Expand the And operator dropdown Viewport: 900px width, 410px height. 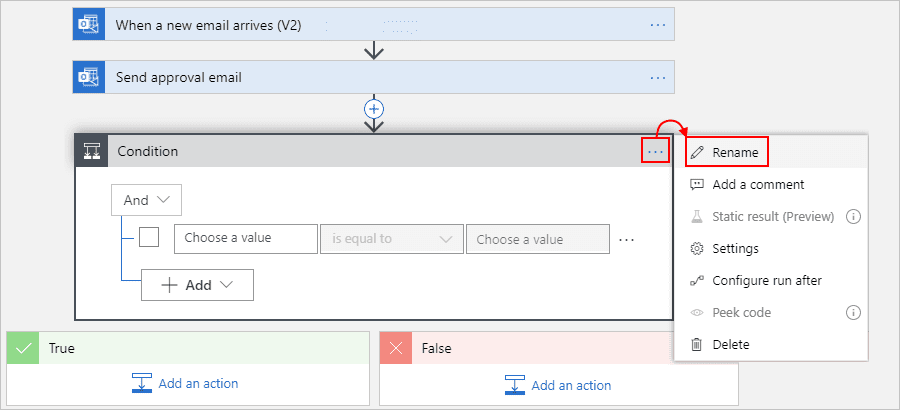coord(146,200)
